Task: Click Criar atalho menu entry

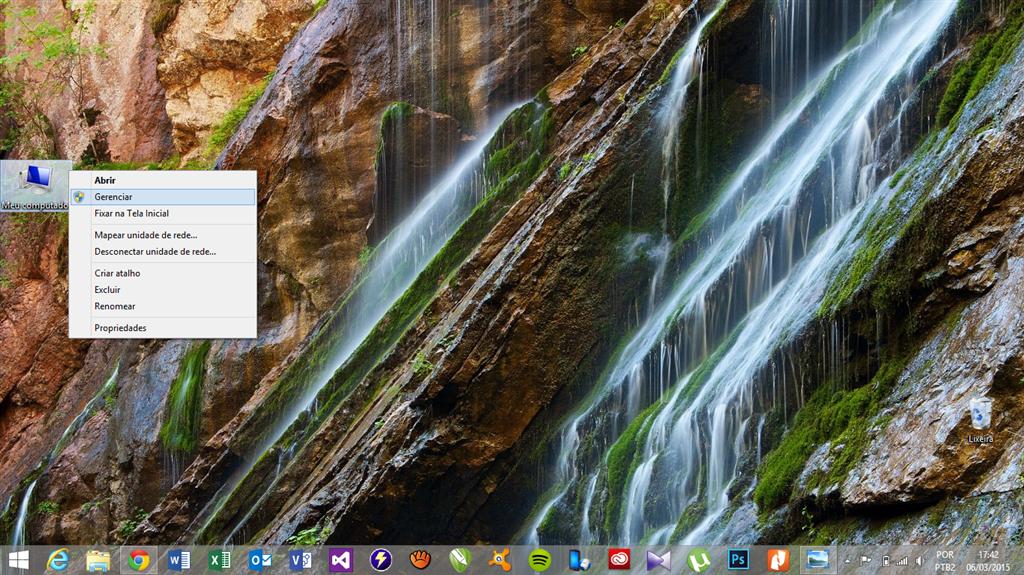Action: pyautogui.click(x=163, y=273)
